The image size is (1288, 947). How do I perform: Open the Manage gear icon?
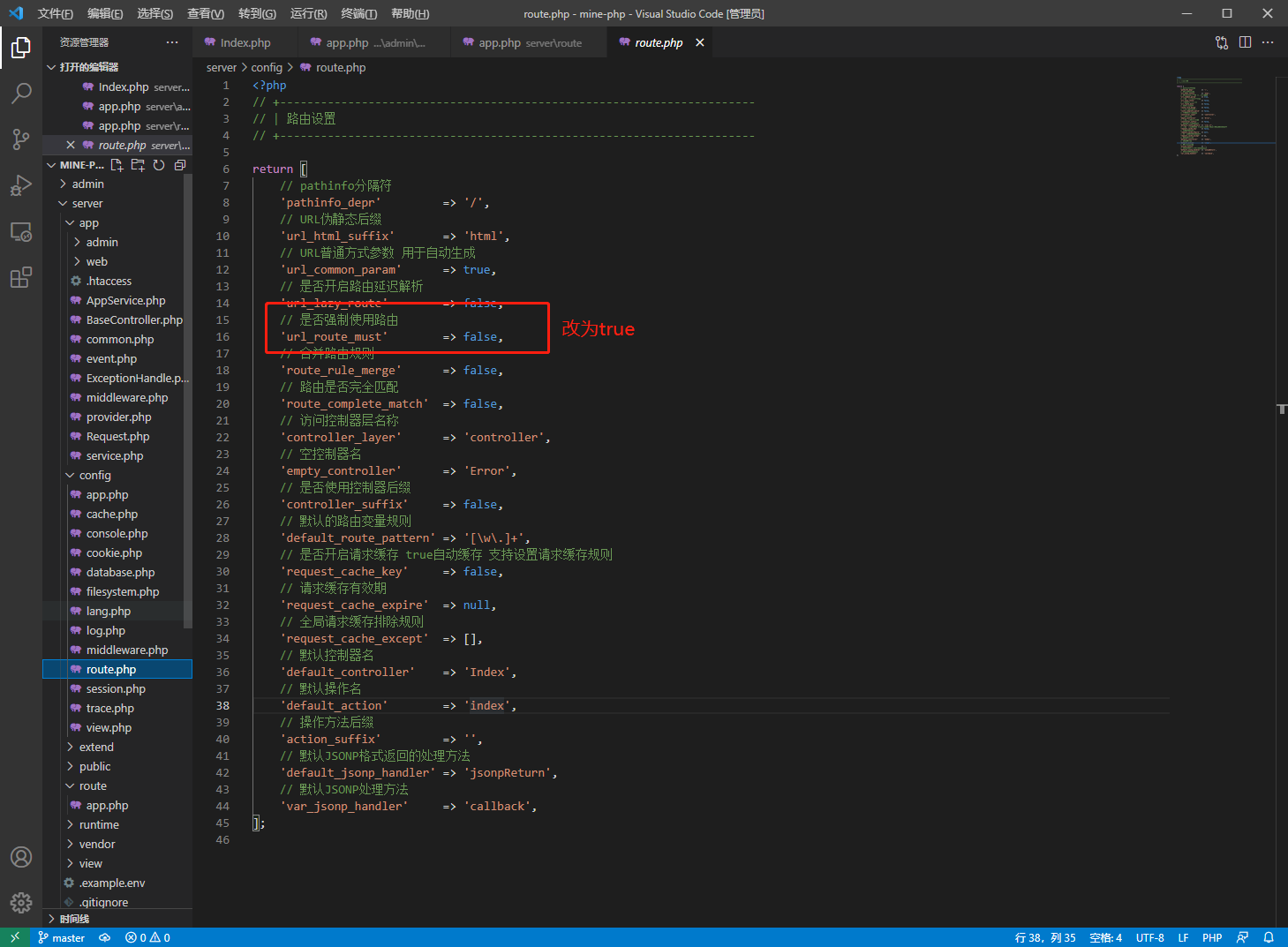point(21,903)
